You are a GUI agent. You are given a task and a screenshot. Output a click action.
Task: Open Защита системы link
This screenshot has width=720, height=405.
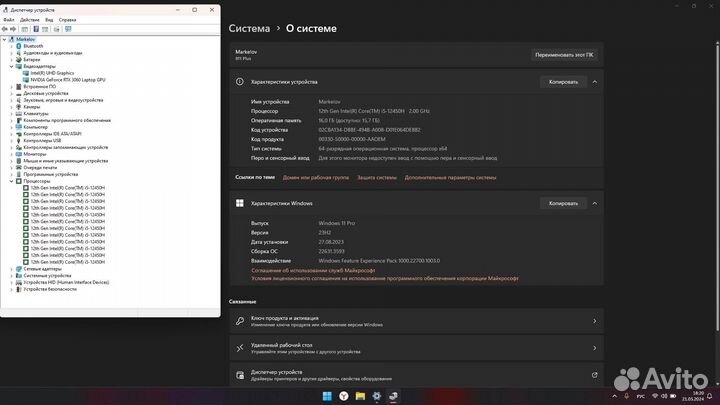377,177
